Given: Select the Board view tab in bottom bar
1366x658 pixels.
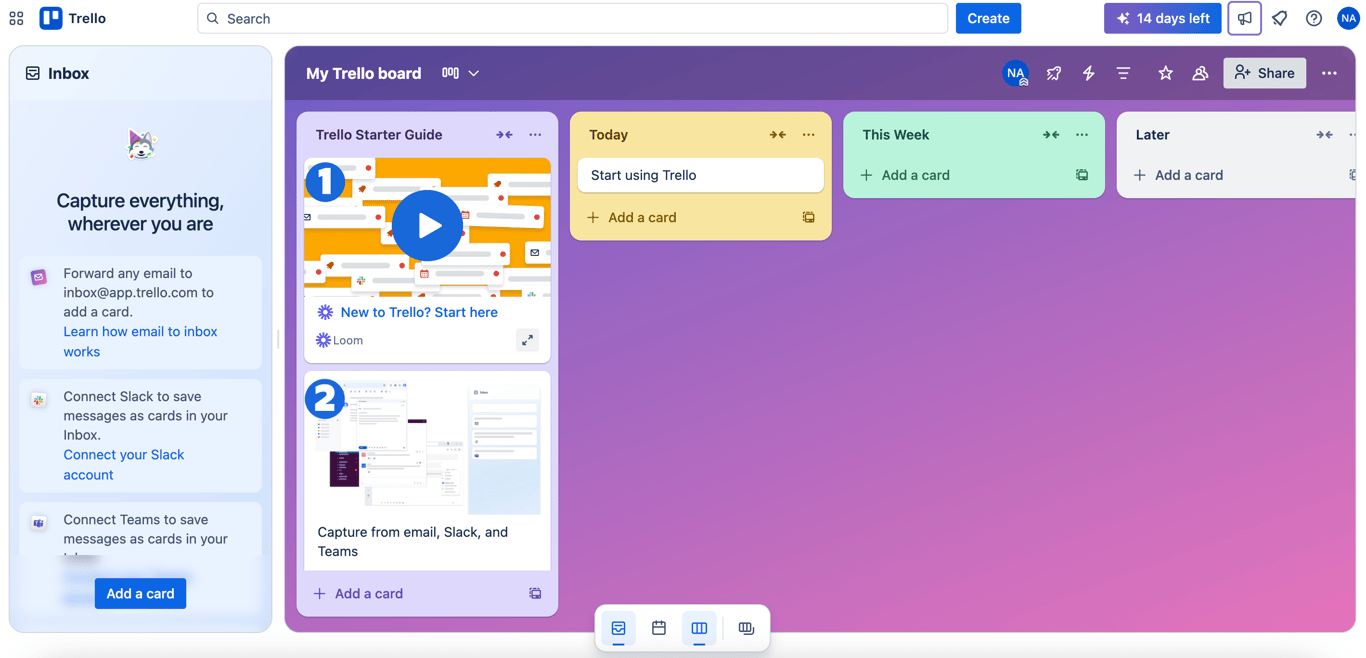Looking at the screenshot, I should coord(699,628).
